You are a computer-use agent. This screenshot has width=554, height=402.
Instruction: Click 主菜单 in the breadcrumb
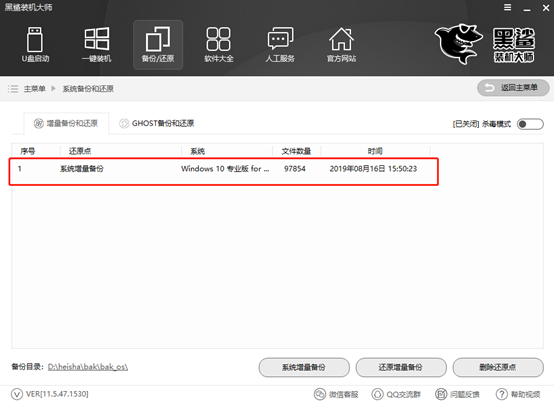35,89
